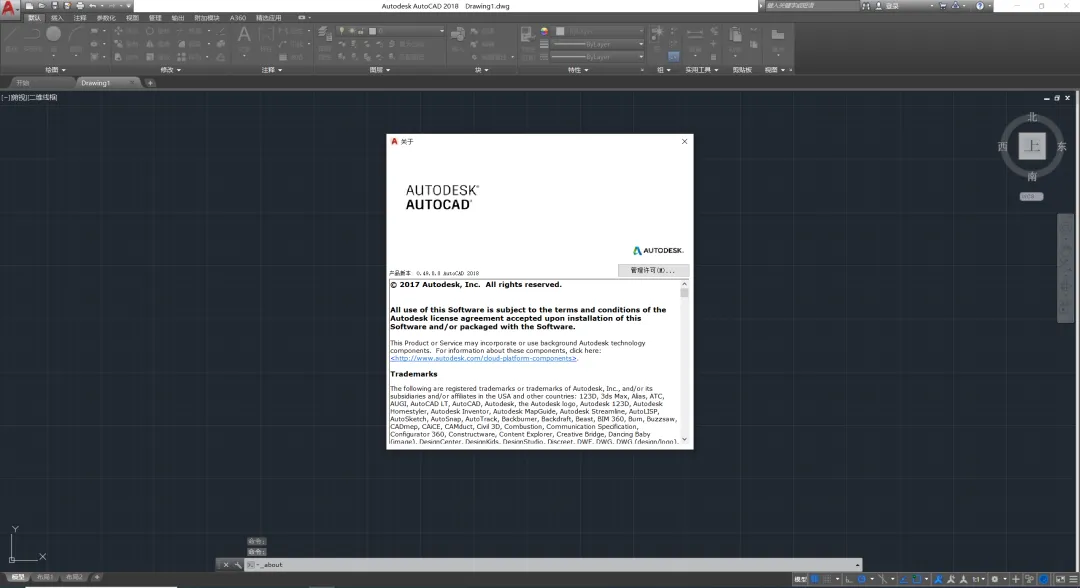This screenshot has width=1080, height=588.
Task: Toggle hardware acceleration blue circle icon
Action: [x=1043, y=579]
